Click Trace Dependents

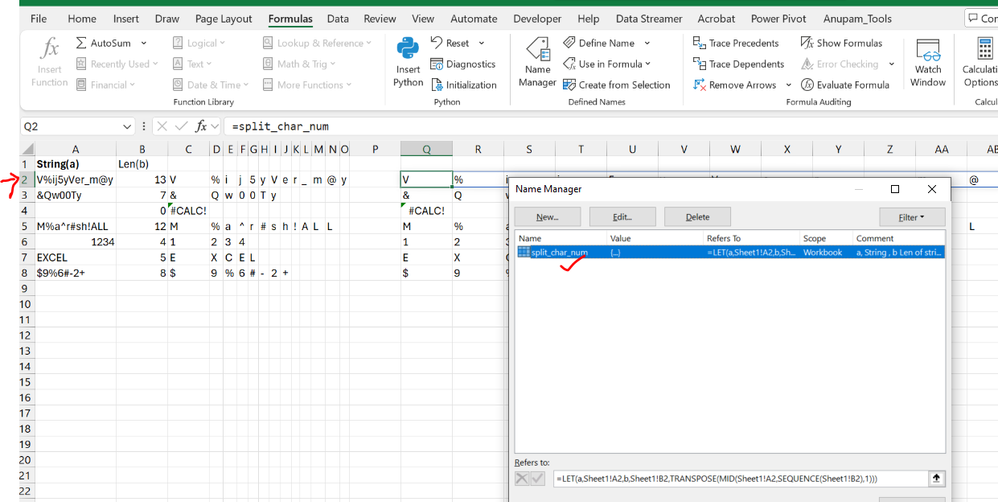738,64
